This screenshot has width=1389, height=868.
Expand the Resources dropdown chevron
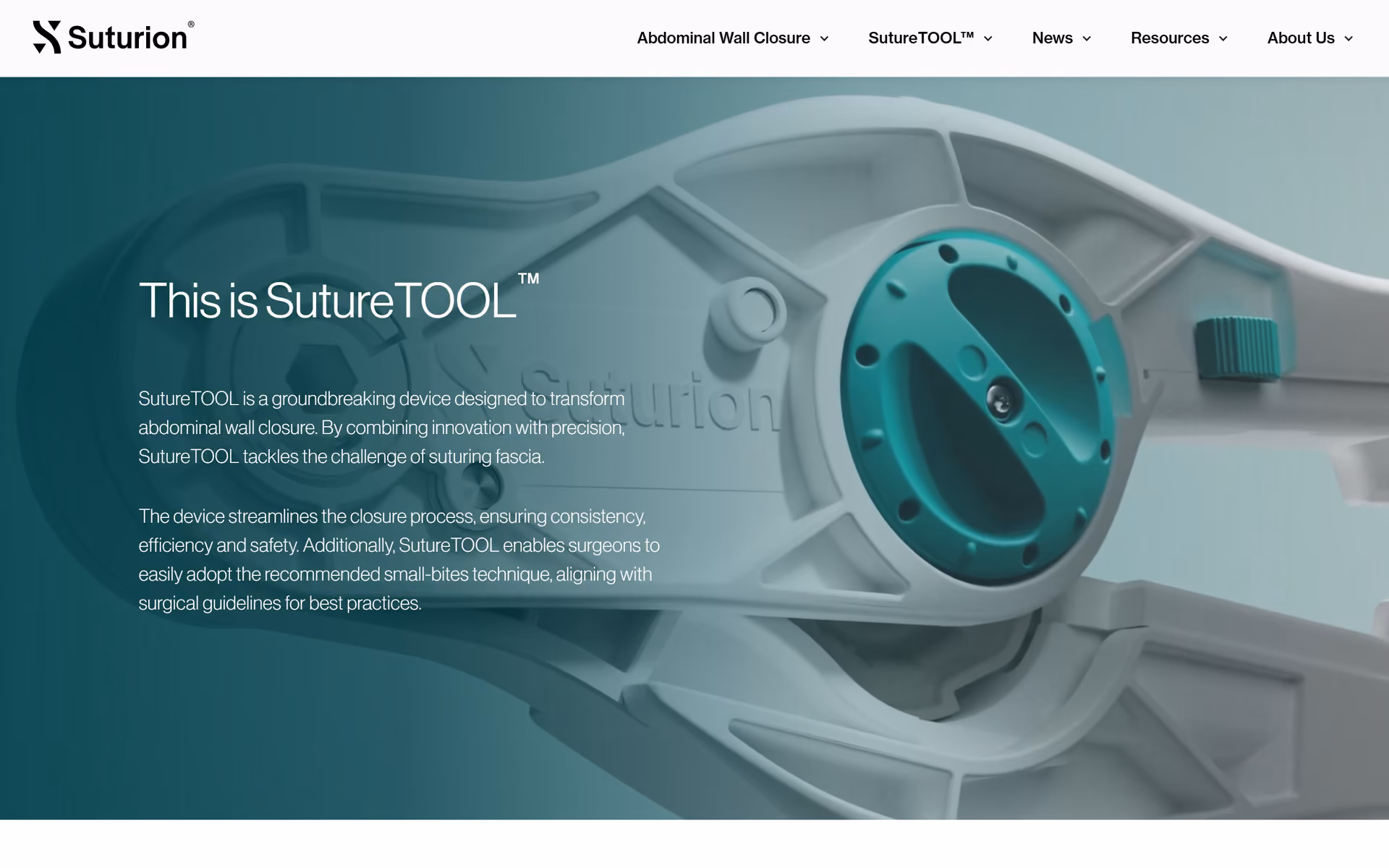(1223, 39)
